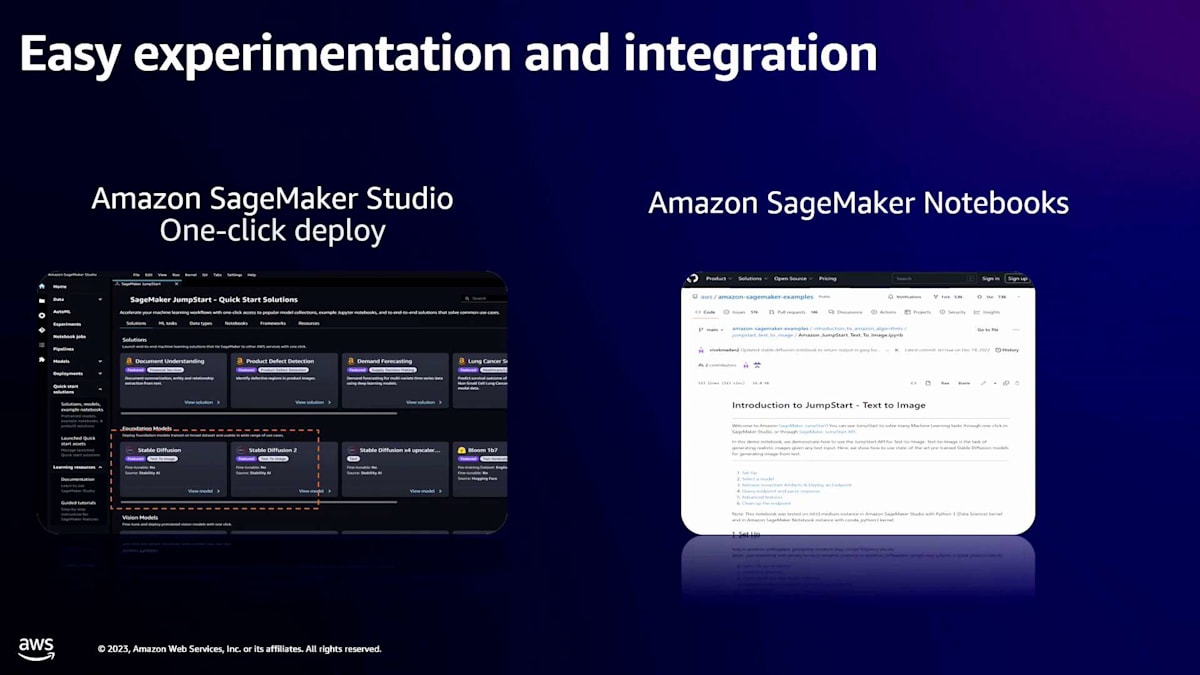Open the GitHub header Solutions dropdown
Image resolution: width=1200 pixels, height=675 pixels.
click(x=752, y=278)
